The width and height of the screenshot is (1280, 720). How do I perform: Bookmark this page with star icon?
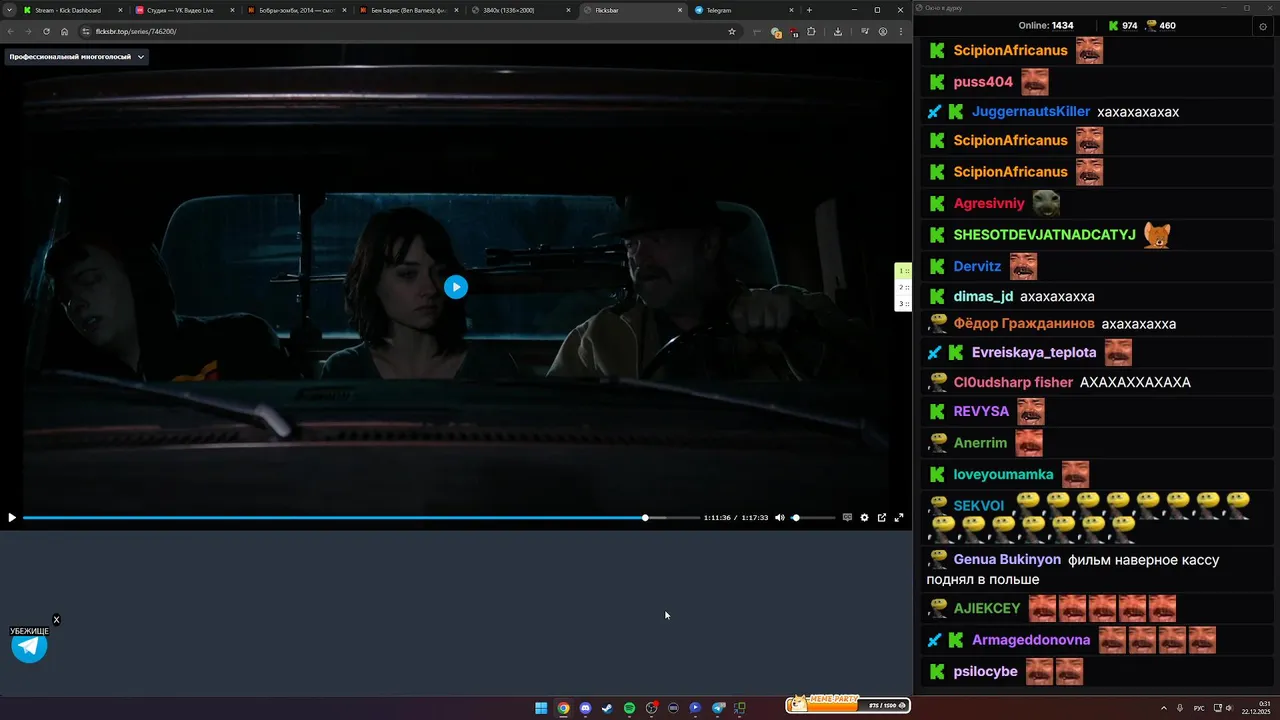click(732, 31)
